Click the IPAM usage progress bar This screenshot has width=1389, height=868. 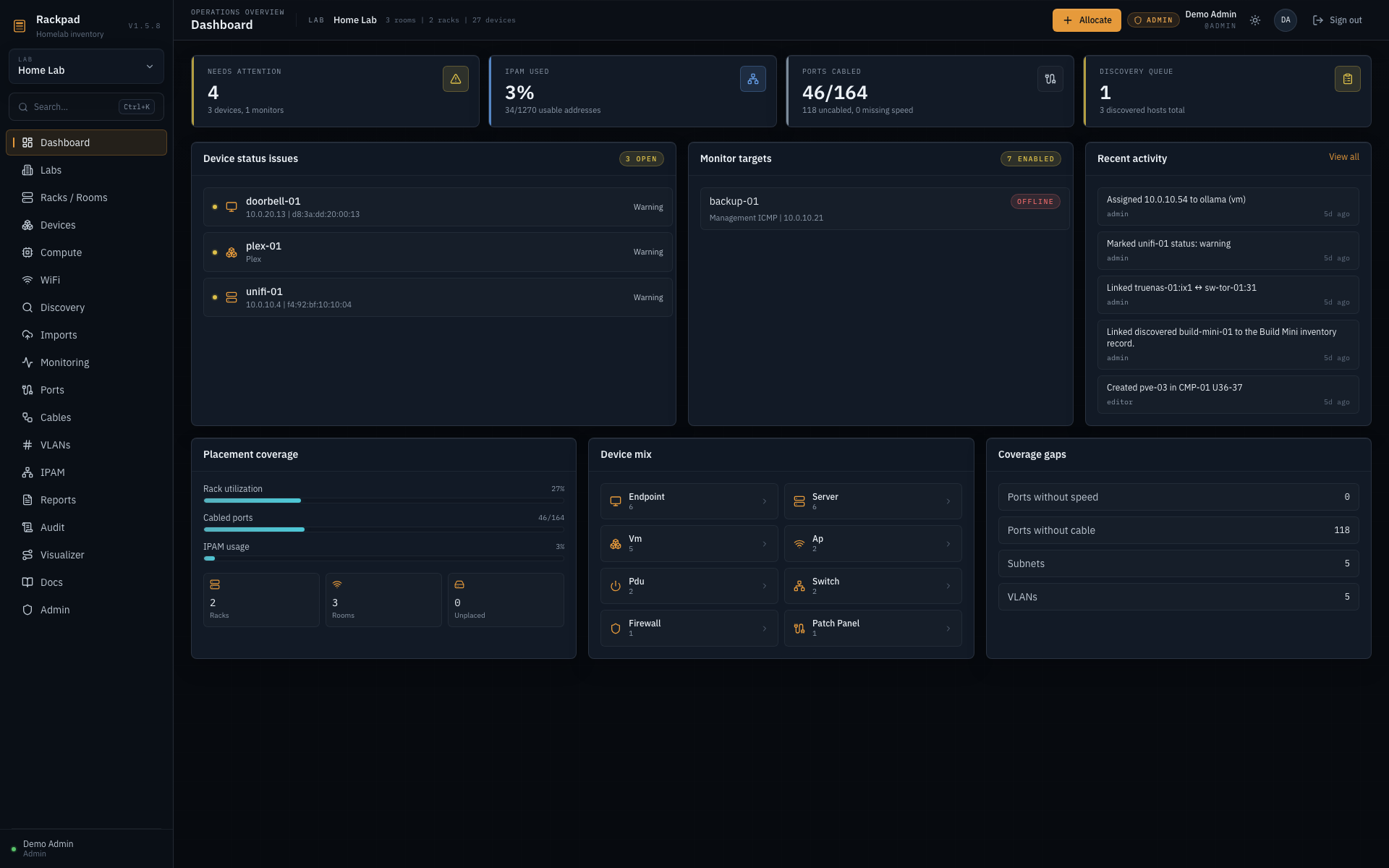tap(383, 558)
